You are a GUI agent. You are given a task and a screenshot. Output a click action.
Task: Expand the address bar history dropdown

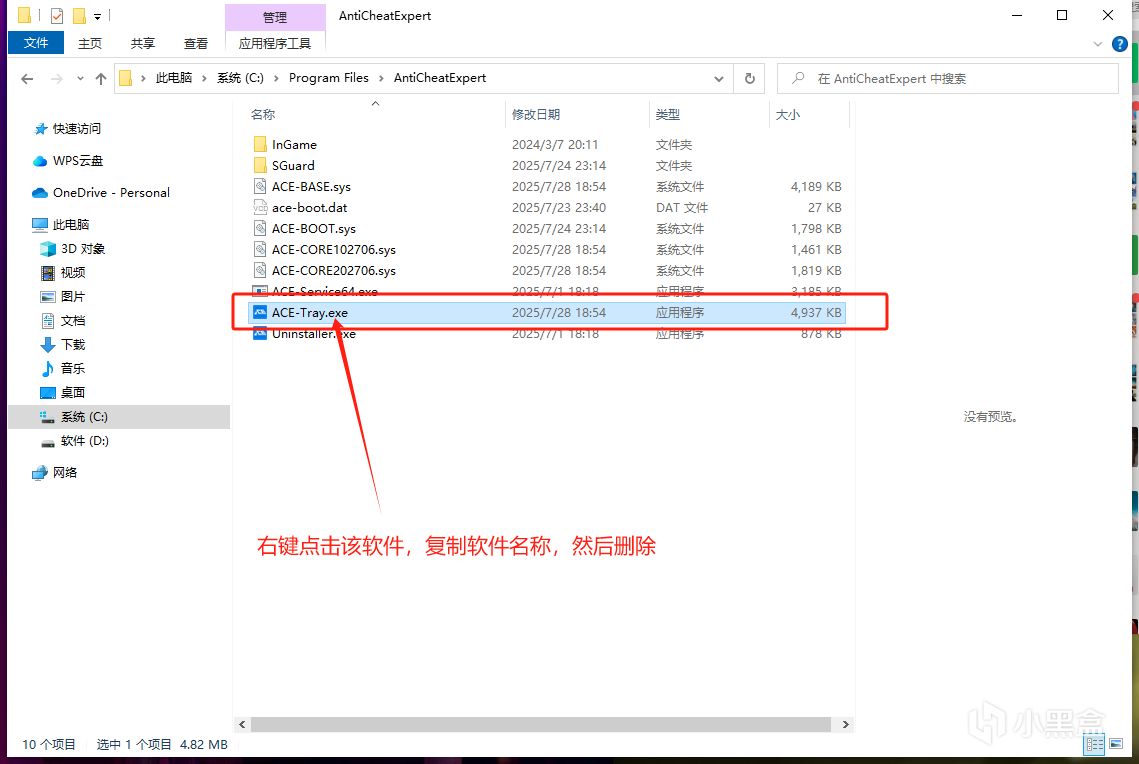click(718, 78)
